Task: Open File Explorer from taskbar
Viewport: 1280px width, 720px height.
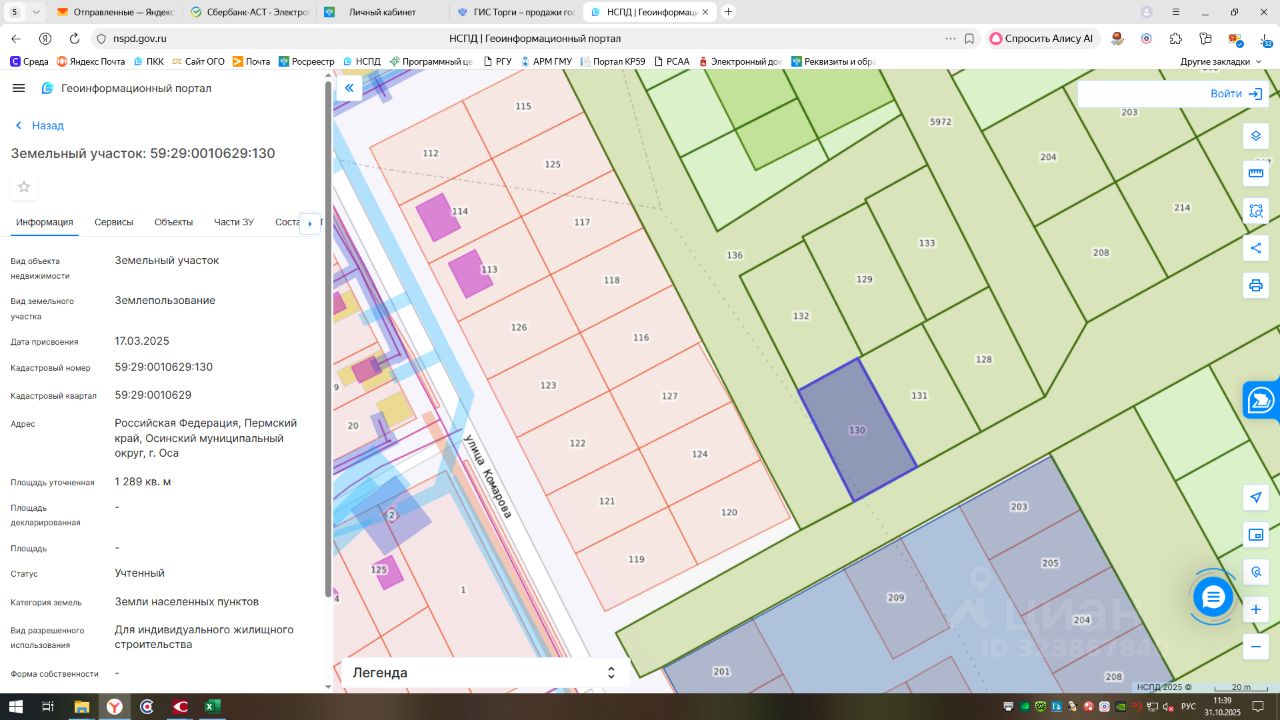Action: tap(82, 706)
